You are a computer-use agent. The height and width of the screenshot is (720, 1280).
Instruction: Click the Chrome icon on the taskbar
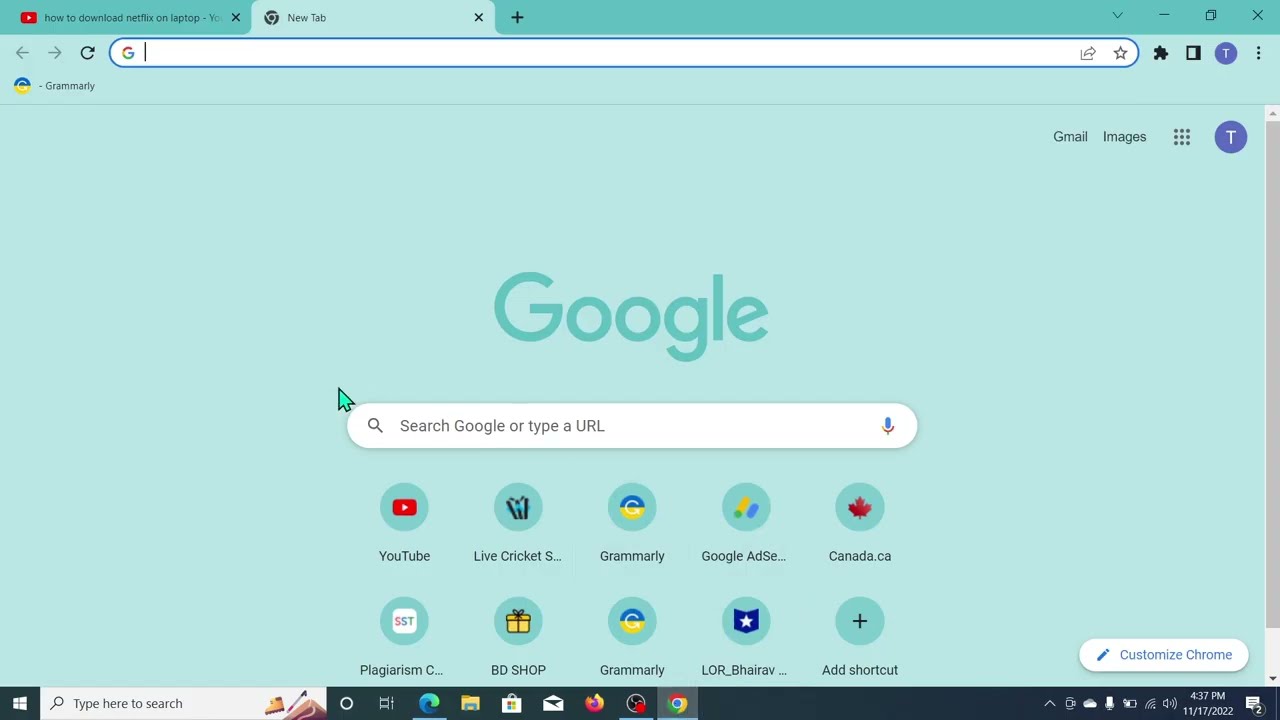pos(677,703)
